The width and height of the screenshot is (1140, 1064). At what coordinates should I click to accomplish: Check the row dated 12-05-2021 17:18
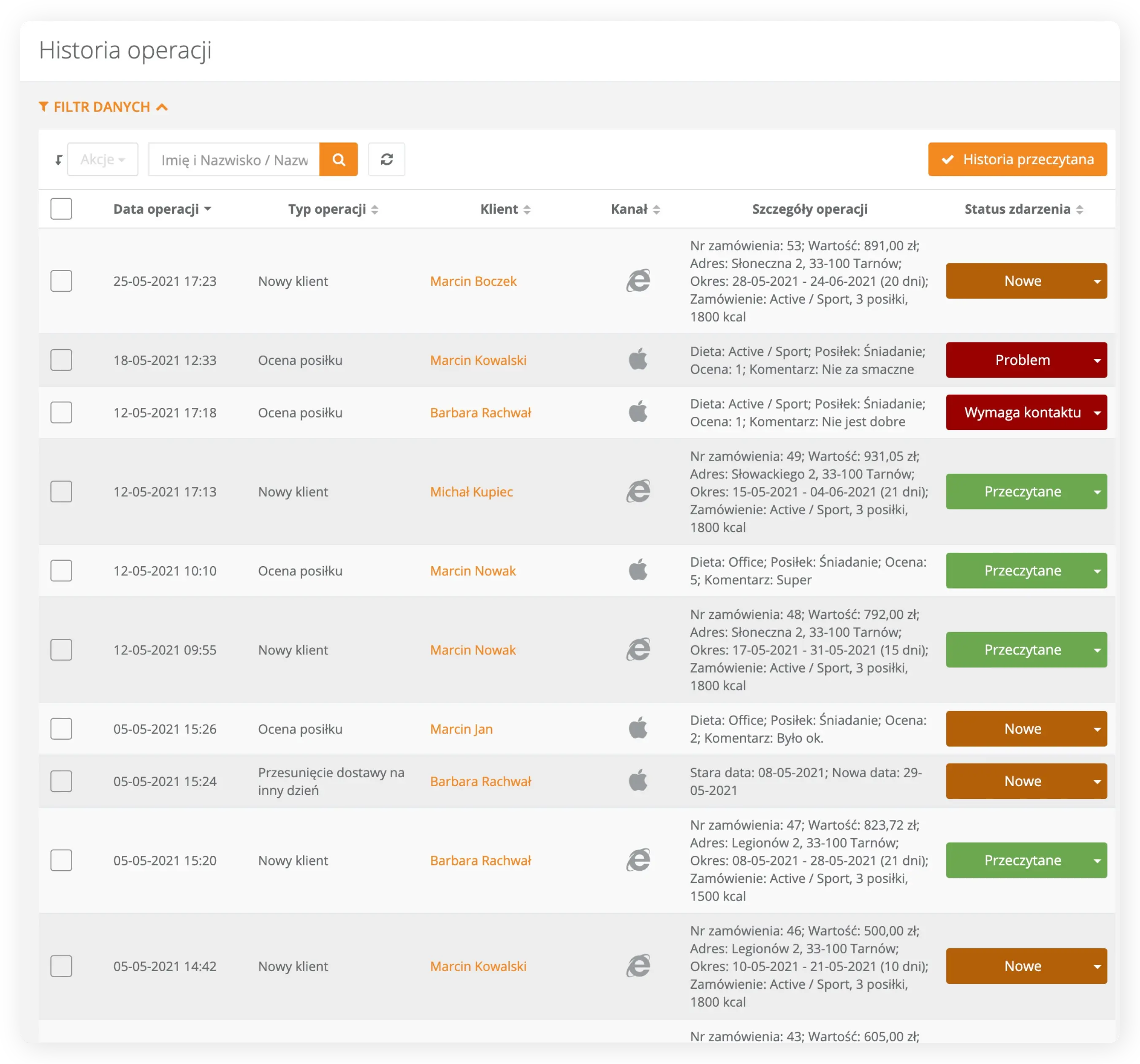tap(61, 413)
